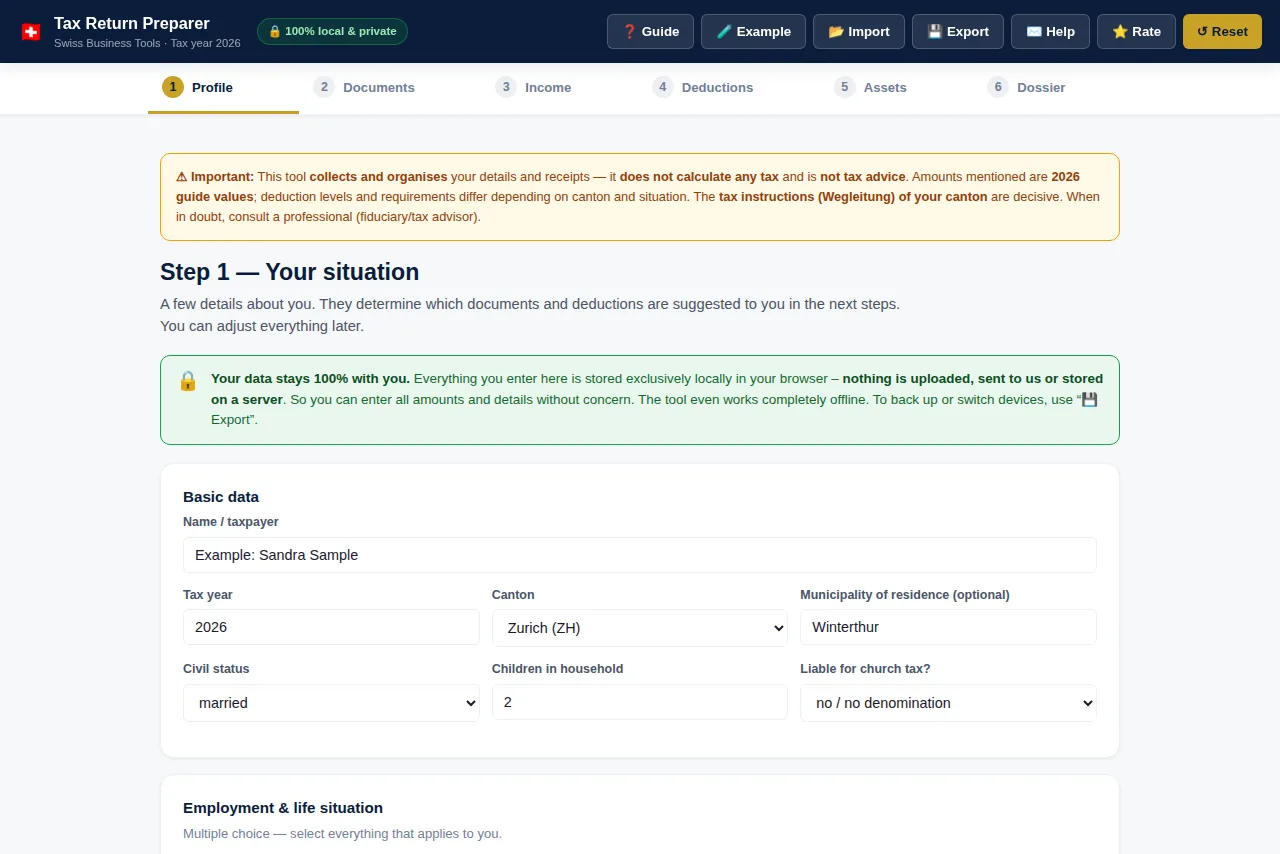Viewport: 1280px width, 854px height.
Task: Click the 100% local & private badge
Action: click(332, 31)
